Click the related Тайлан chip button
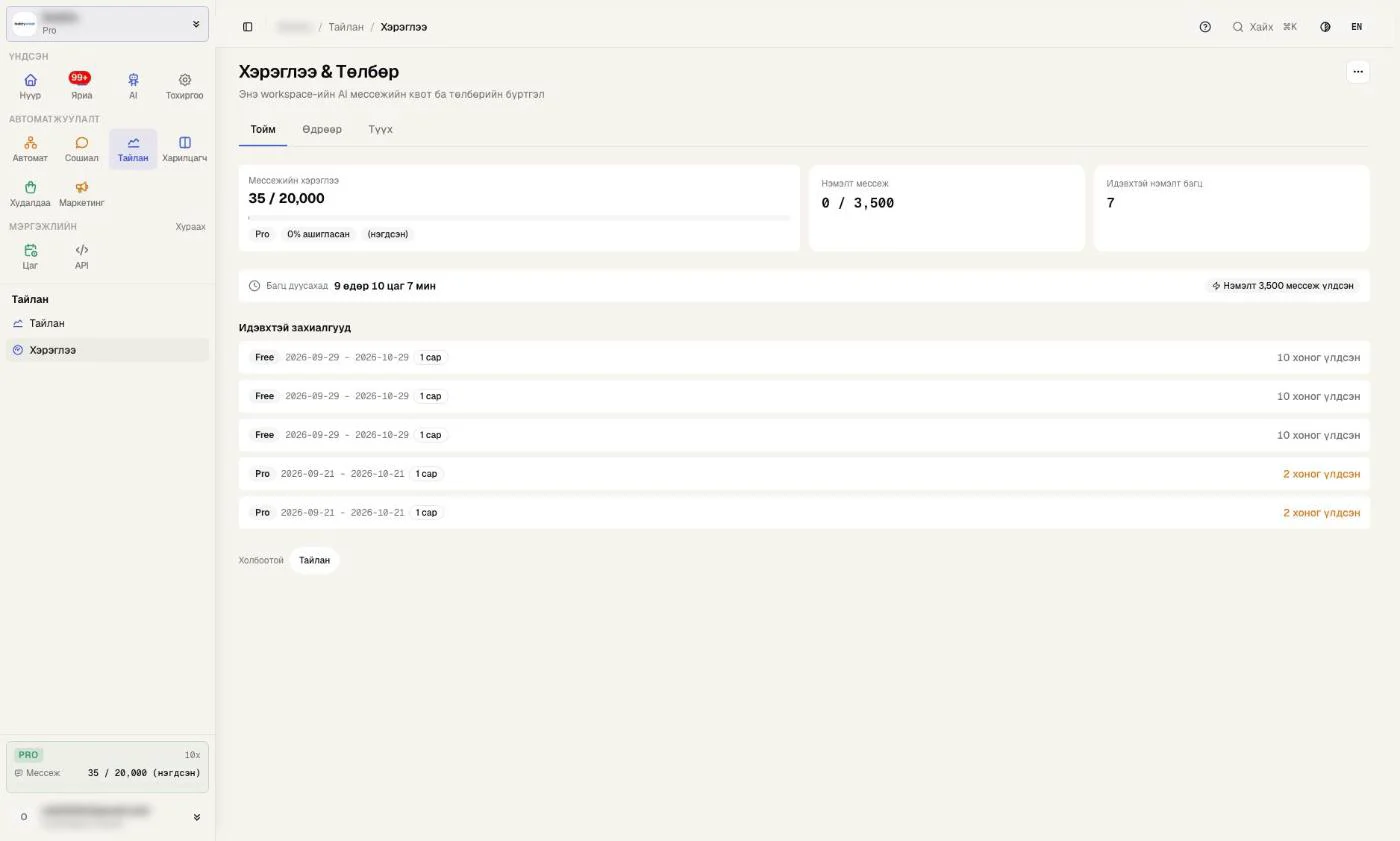 coord(314,561)
